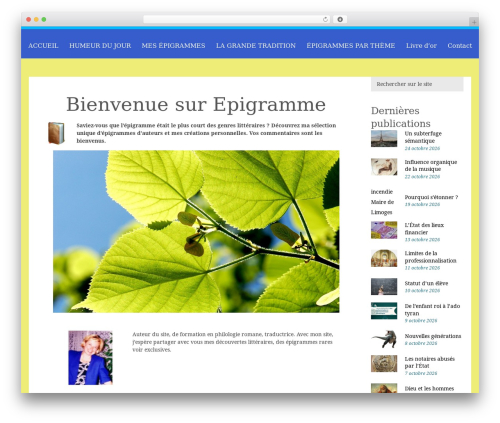Click the green maximize window button
The width and height of the screenshot is (500, 423).
[x=44, y=20]
